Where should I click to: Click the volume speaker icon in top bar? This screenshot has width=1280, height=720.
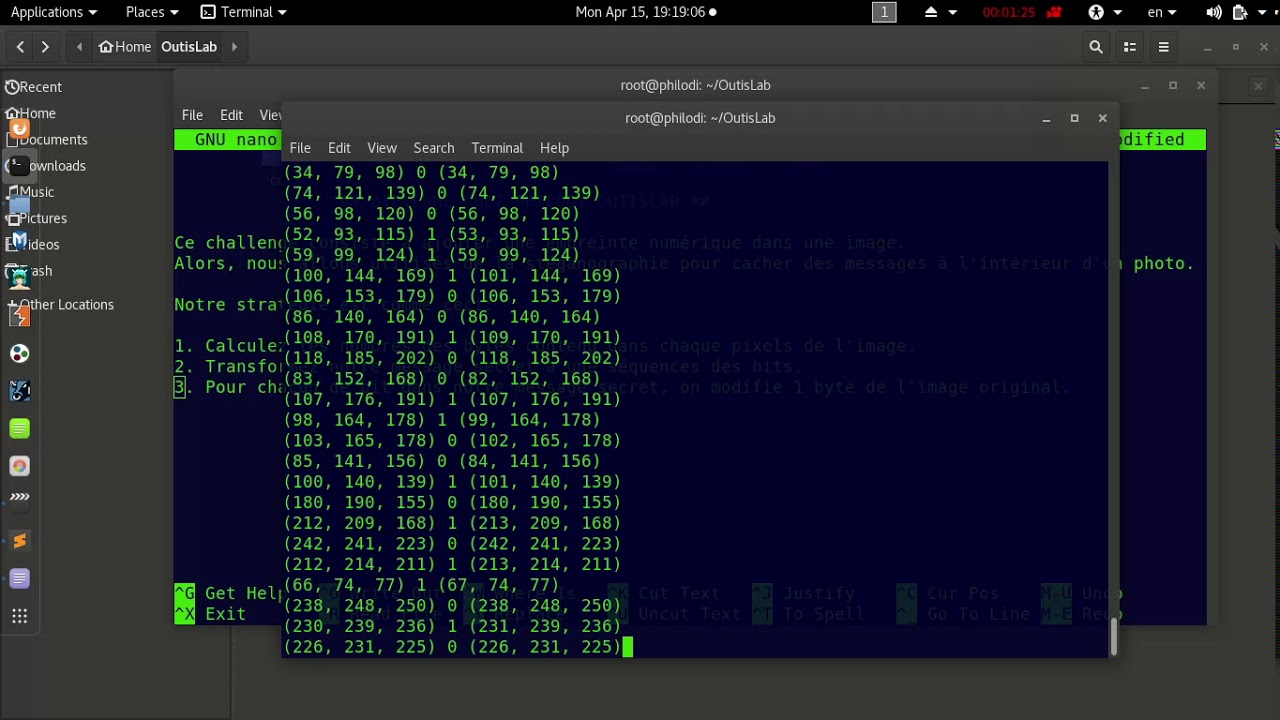click(x=1214, y=12)
